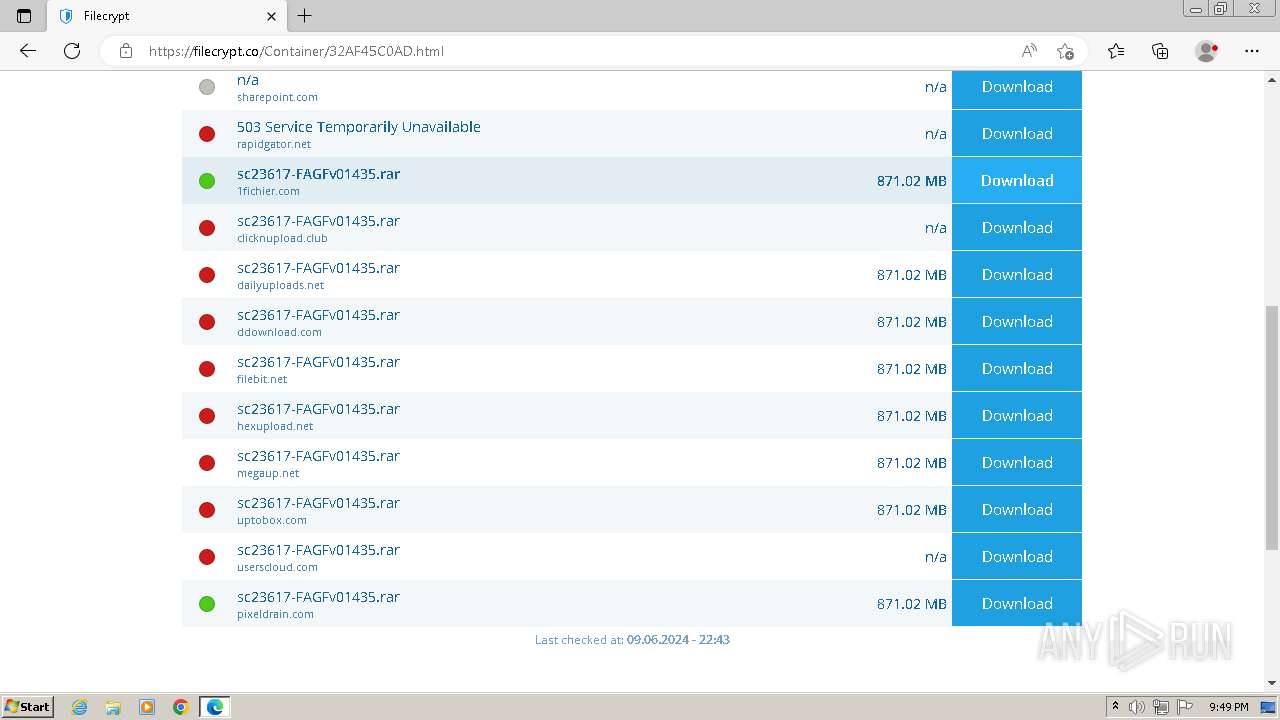Viewport: 1280px width, 720px height.
Task: Select the pixeldrain.com file name
Action: pyautogui.click(x=318, y=597)
